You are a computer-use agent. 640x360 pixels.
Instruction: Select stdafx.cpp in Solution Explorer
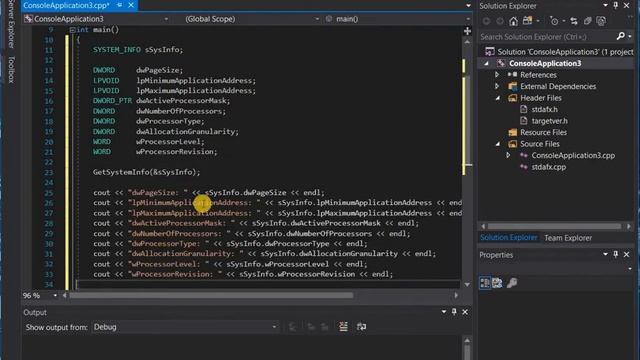click(549, 167)
